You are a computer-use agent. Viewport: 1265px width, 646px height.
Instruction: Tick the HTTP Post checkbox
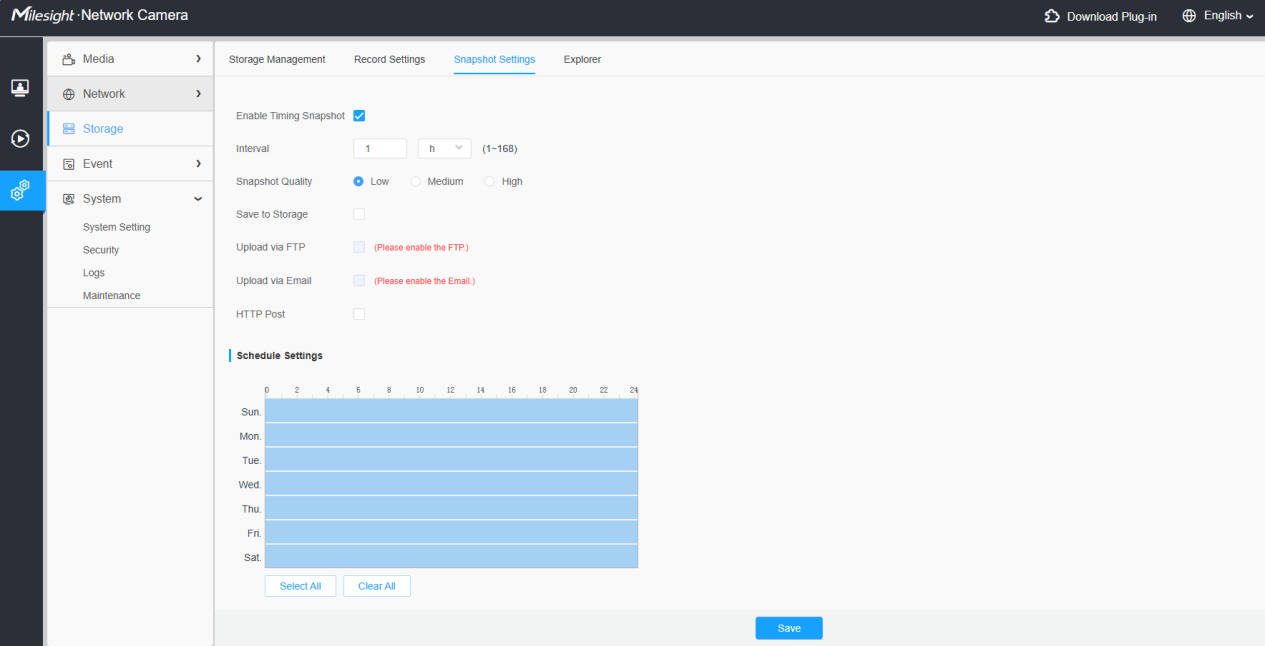point(359,314)
